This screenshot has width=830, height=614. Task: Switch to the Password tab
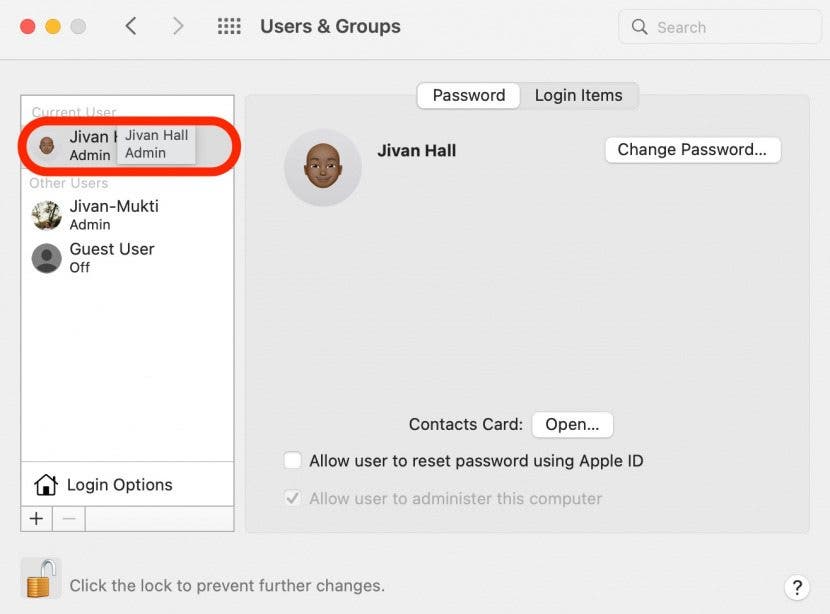(468, 95)
